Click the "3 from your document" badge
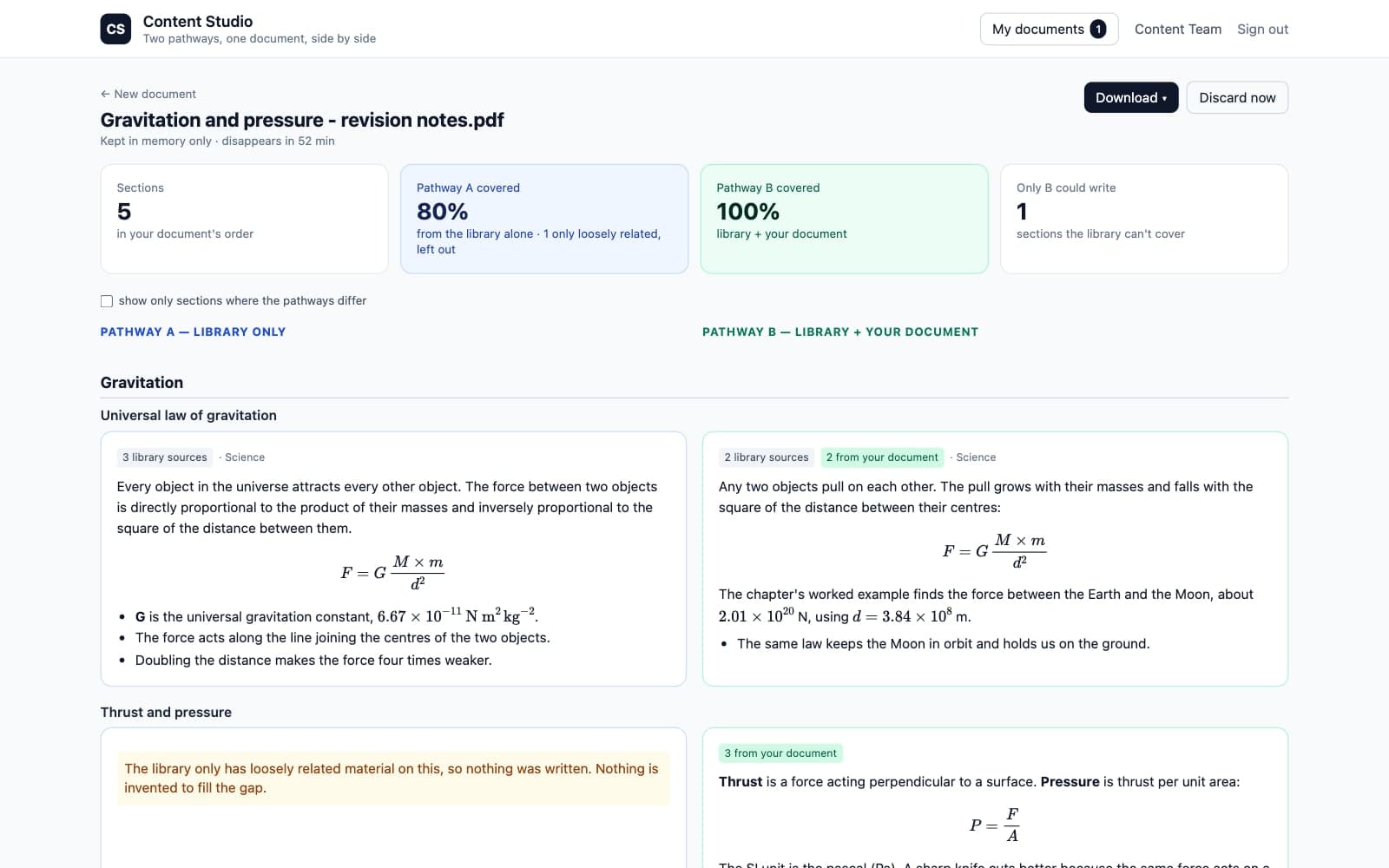 [x=780, y=753]
